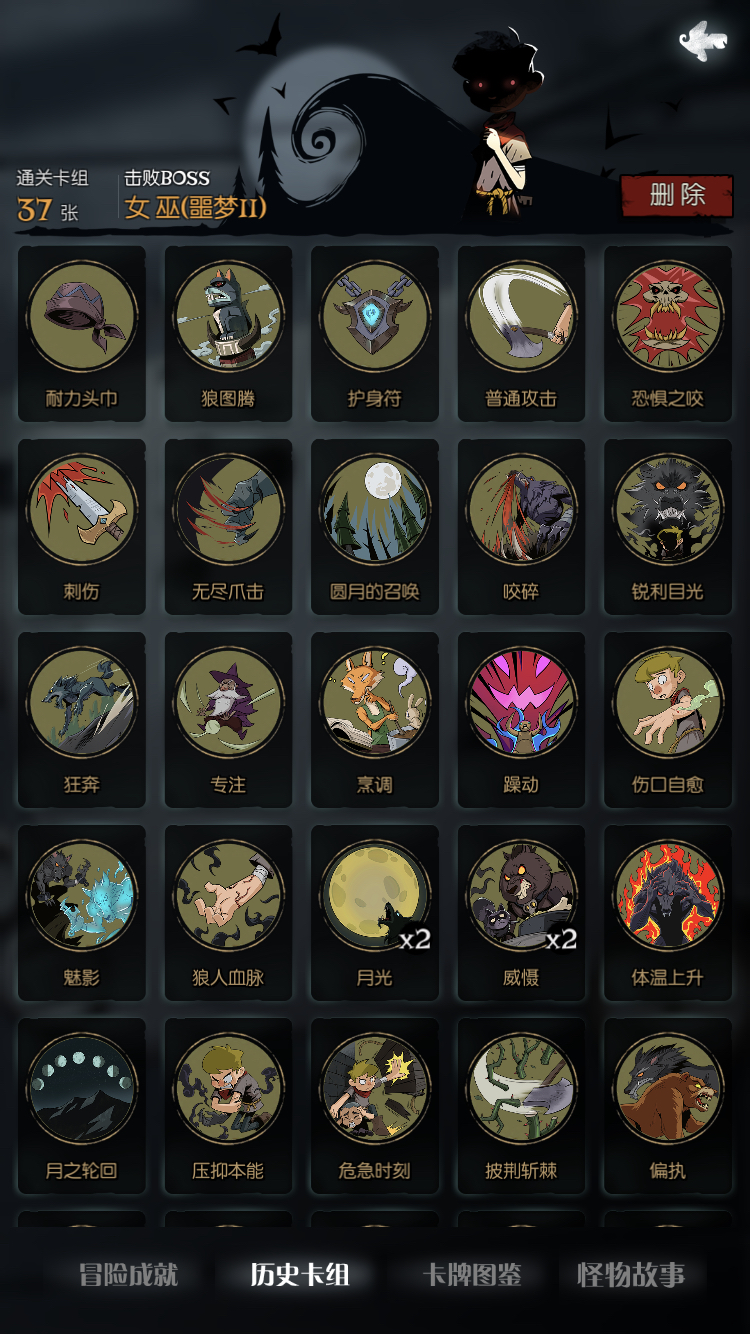Go to the 怪物故事 tab

pos(631,1275)
